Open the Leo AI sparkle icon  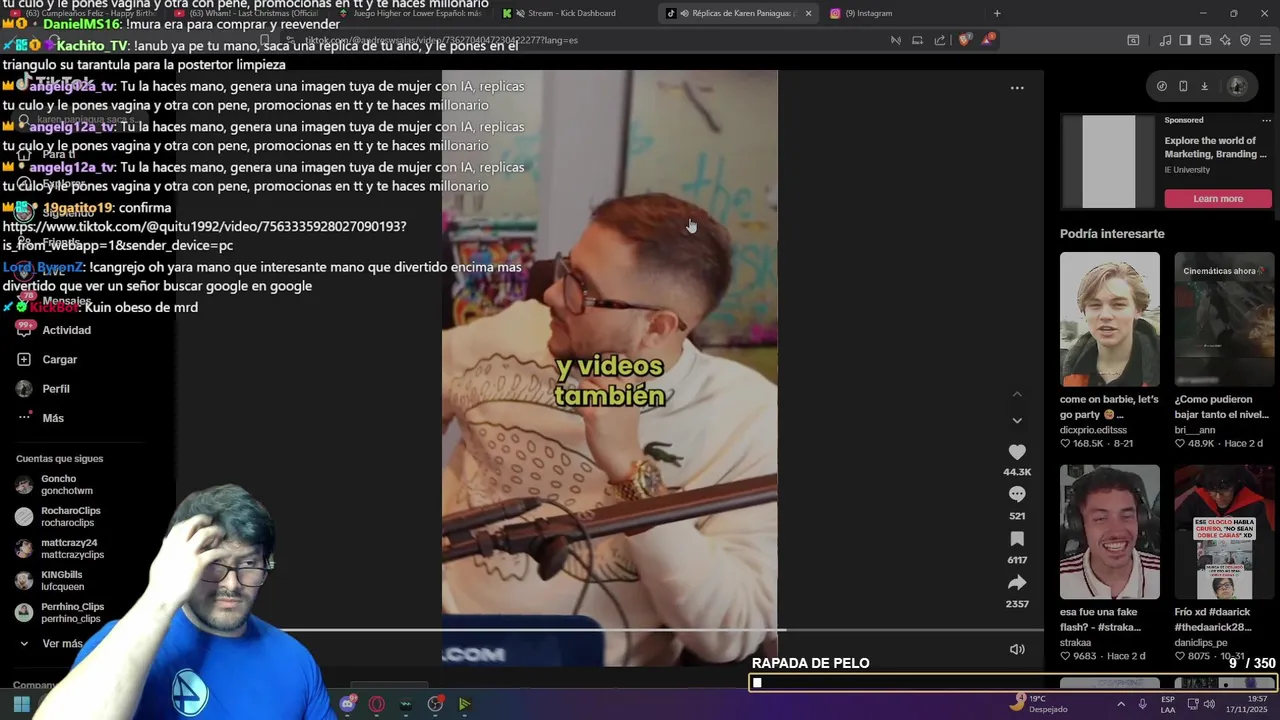pos(1225,40)
